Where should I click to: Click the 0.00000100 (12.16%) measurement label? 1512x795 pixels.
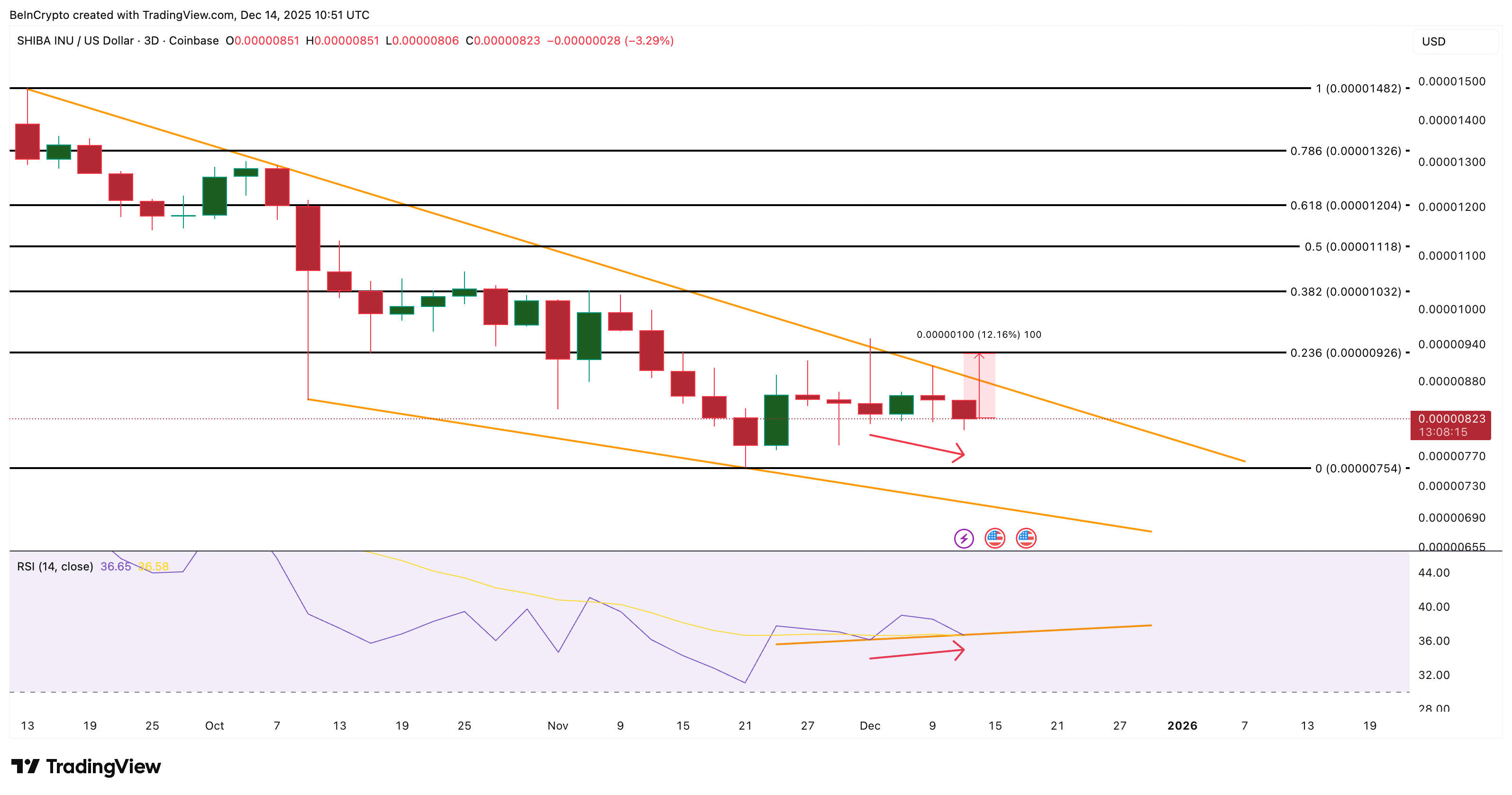point(978,334)
